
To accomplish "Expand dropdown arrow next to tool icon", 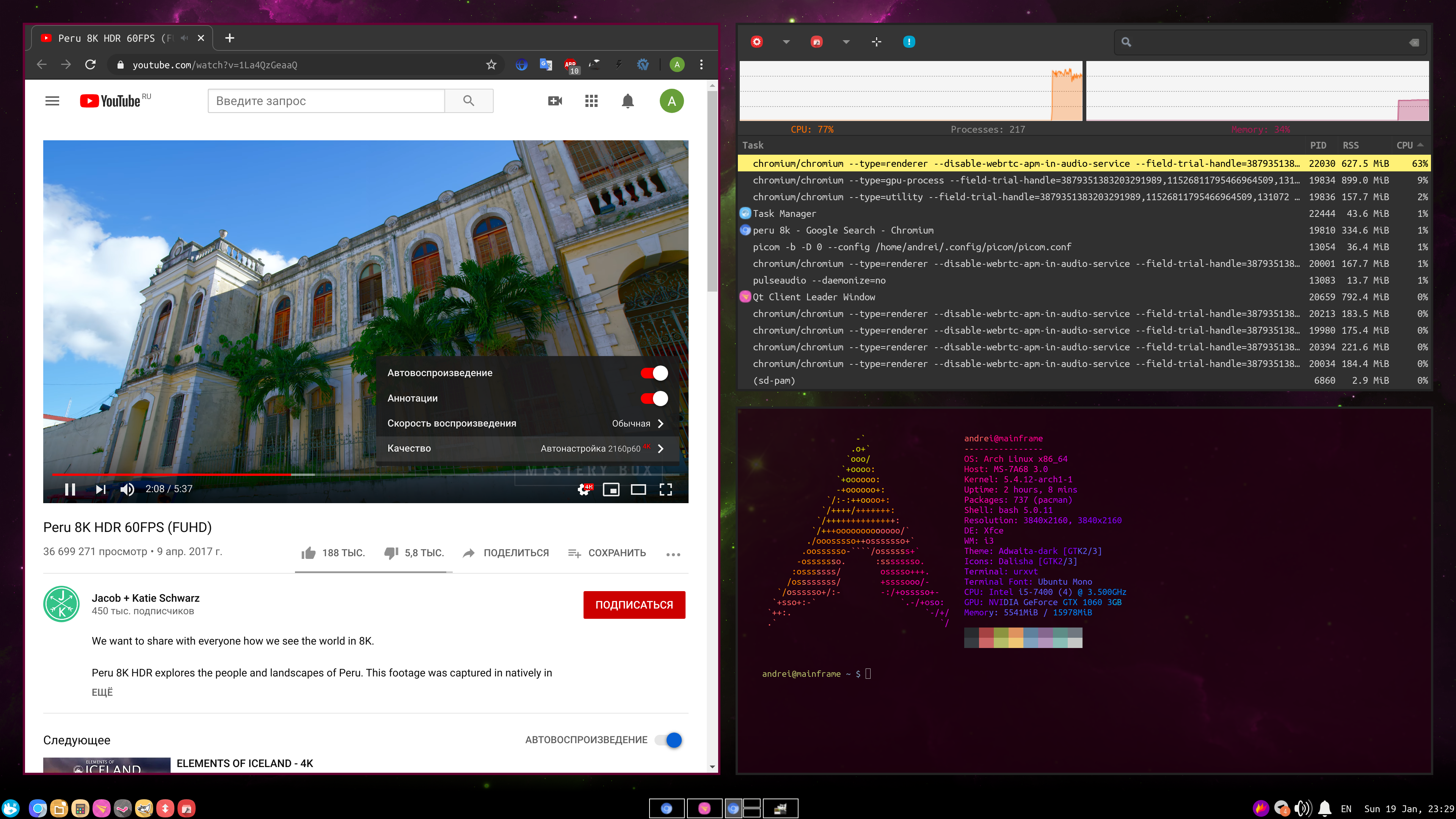I will (x=846, y=42).
